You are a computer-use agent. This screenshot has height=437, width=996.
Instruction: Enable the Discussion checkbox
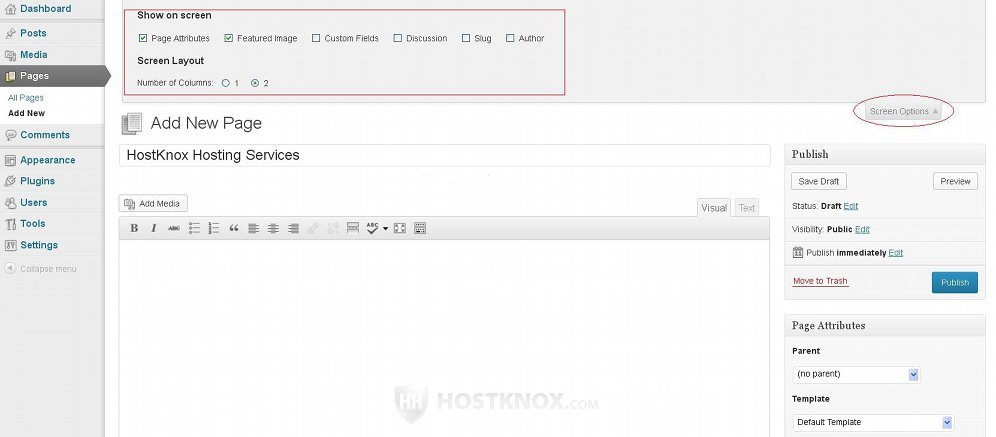click(398, 38)
